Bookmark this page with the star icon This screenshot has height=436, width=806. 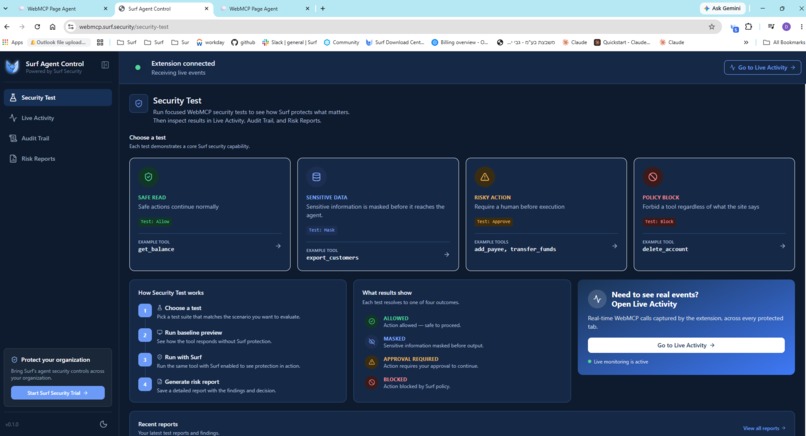click(x=711, y=27)
